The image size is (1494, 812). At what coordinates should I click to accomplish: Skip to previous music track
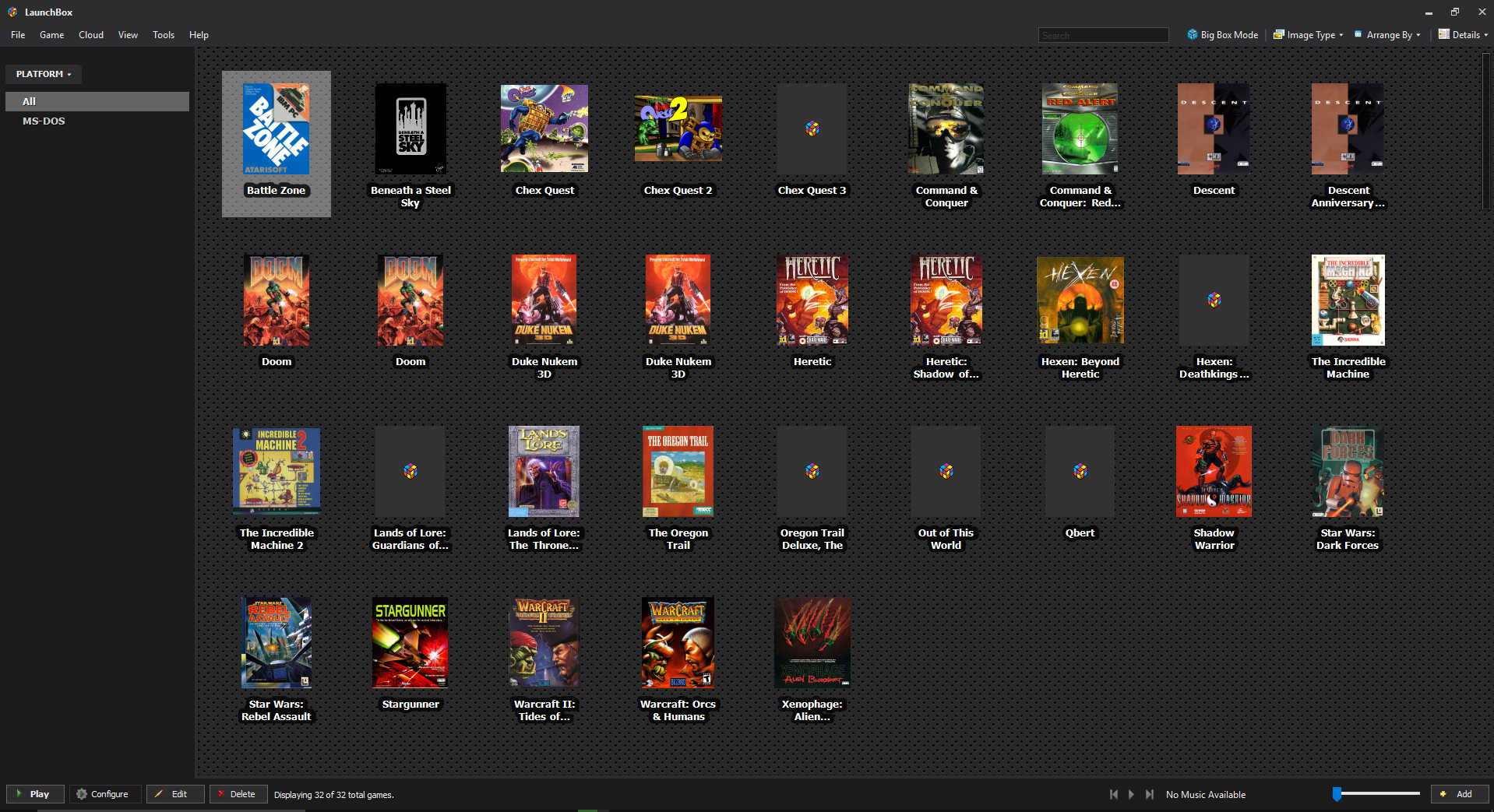[x=1114, y=794]
